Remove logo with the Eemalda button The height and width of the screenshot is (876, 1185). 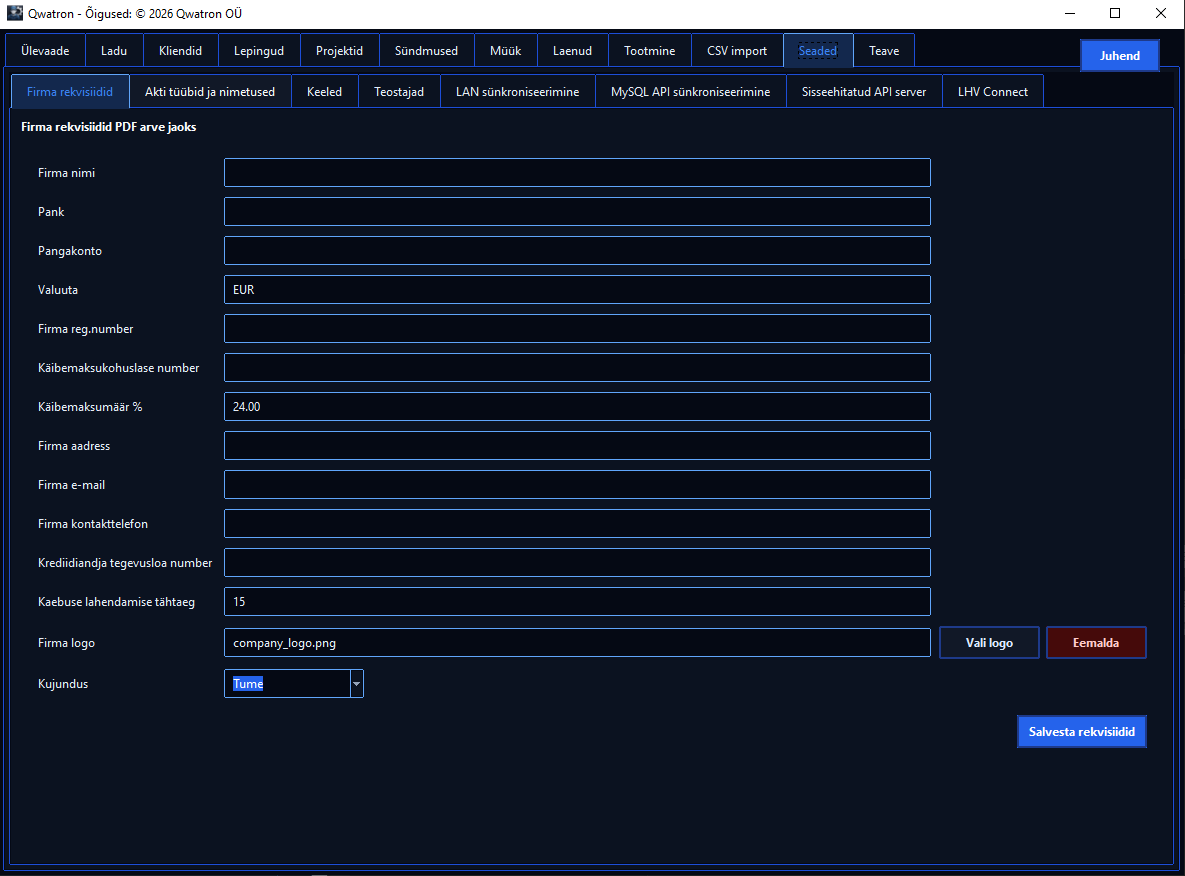[x=1096, y=642]
